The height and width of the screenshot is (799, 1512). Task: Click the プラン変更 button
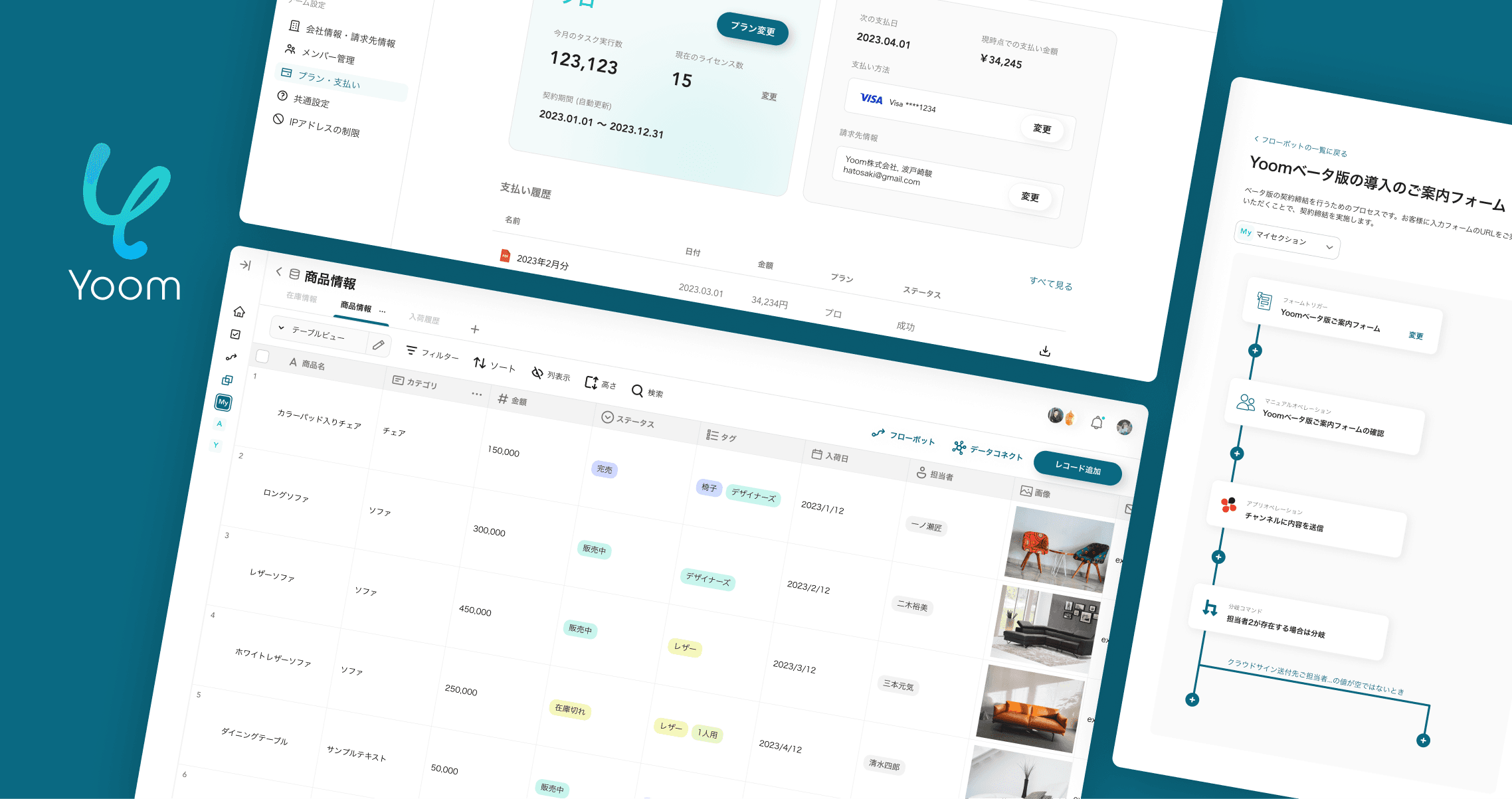coord(752,29)
